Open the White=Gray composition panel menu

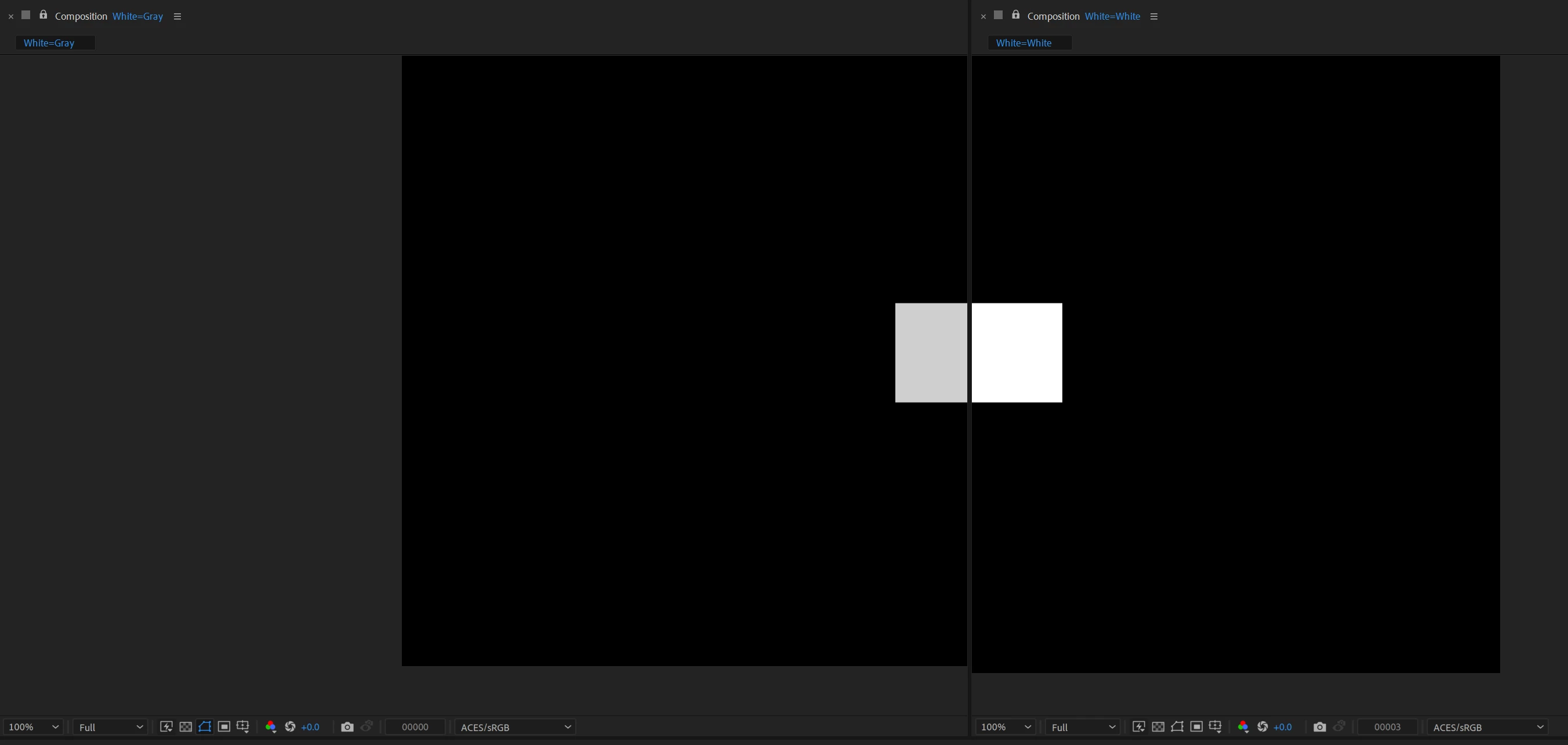[177, 16]
